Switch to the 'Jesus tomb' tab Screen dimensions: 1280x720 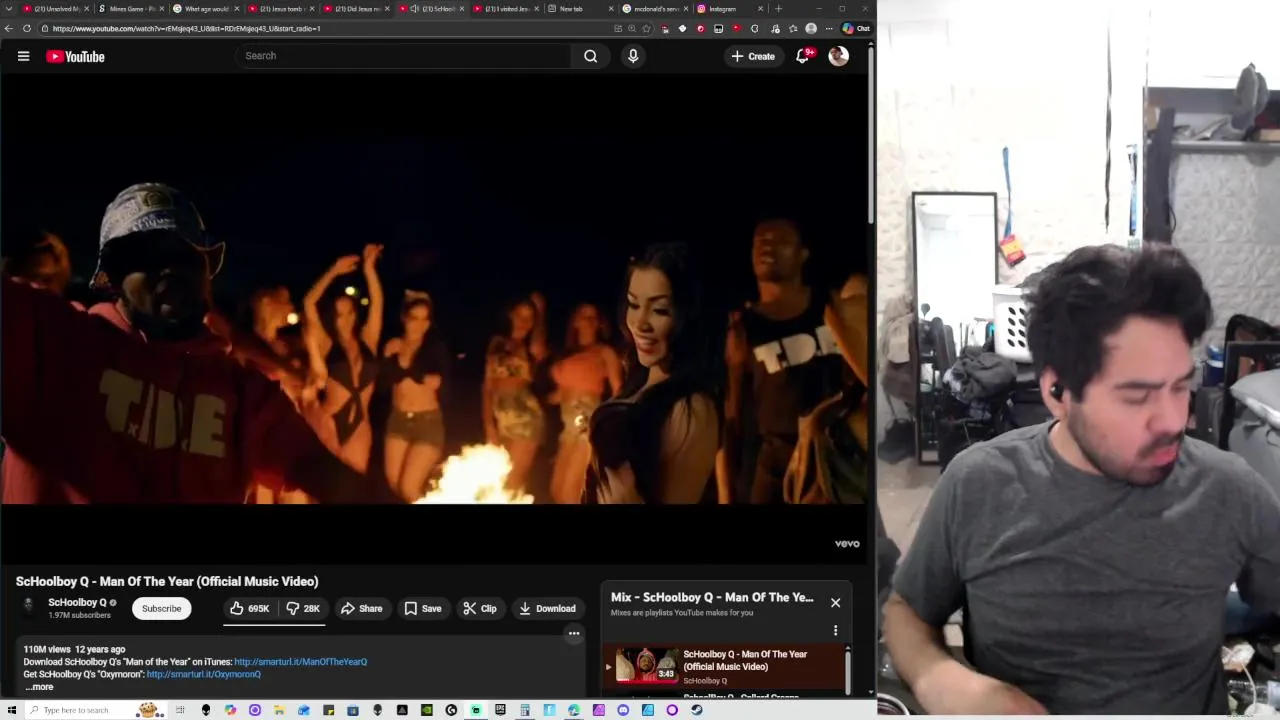click(279, 9)
